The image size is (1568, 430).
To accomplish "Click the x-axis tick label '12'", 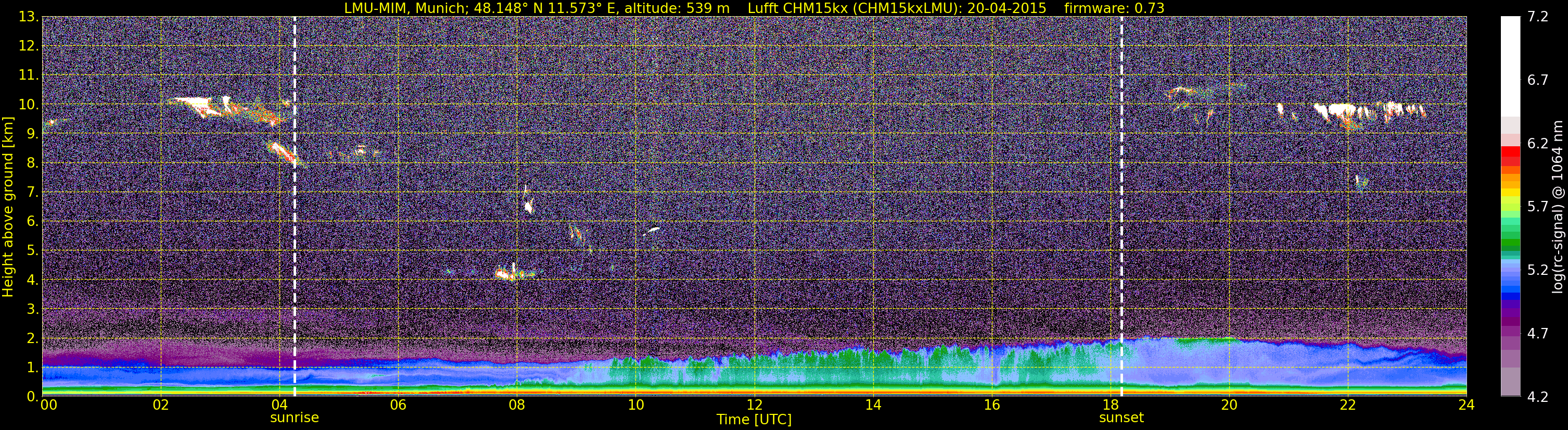I will point(754,405).
